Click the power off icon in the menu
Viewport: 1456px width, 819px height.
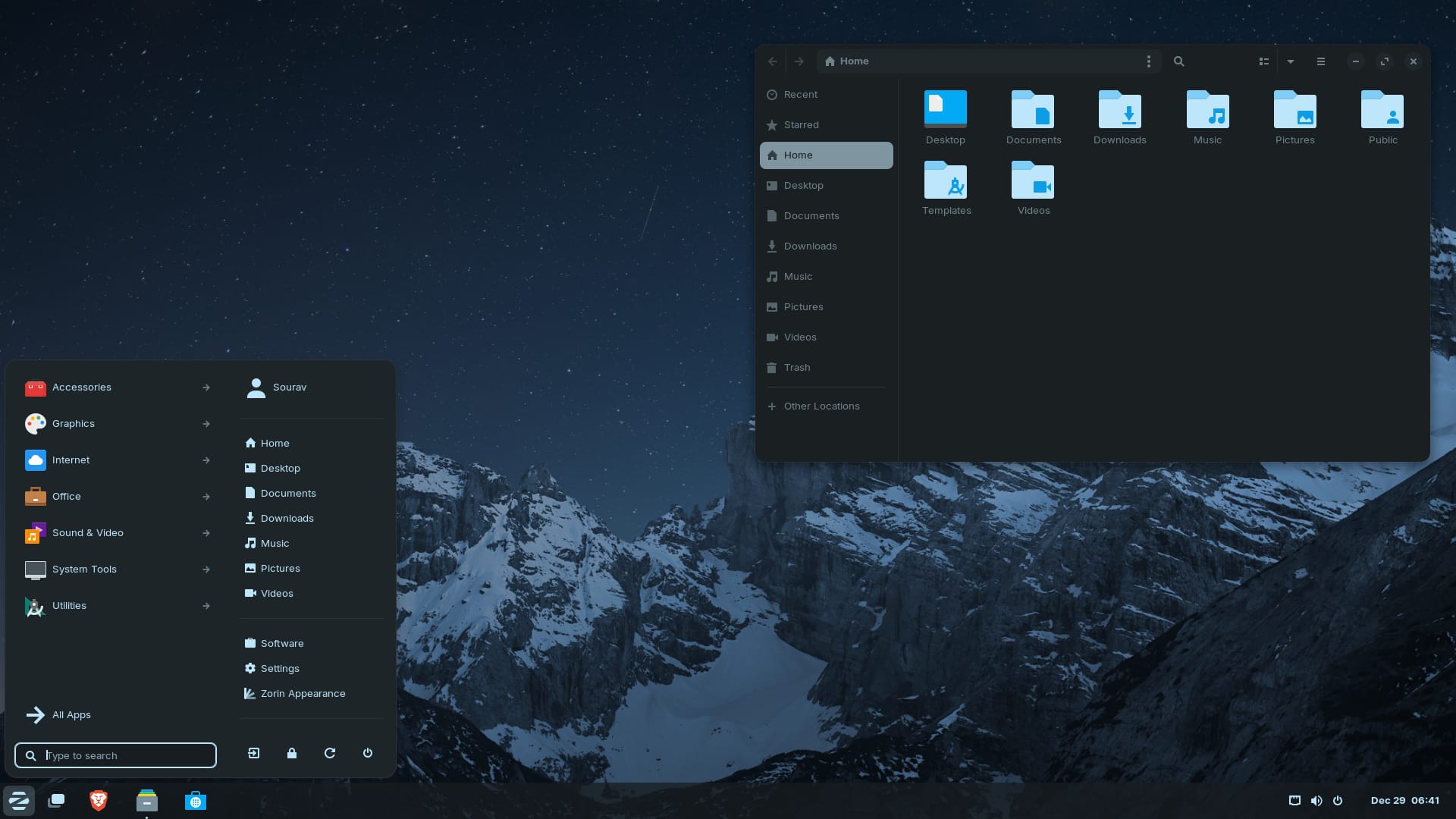pyautogui.click(x=367, y=753)
